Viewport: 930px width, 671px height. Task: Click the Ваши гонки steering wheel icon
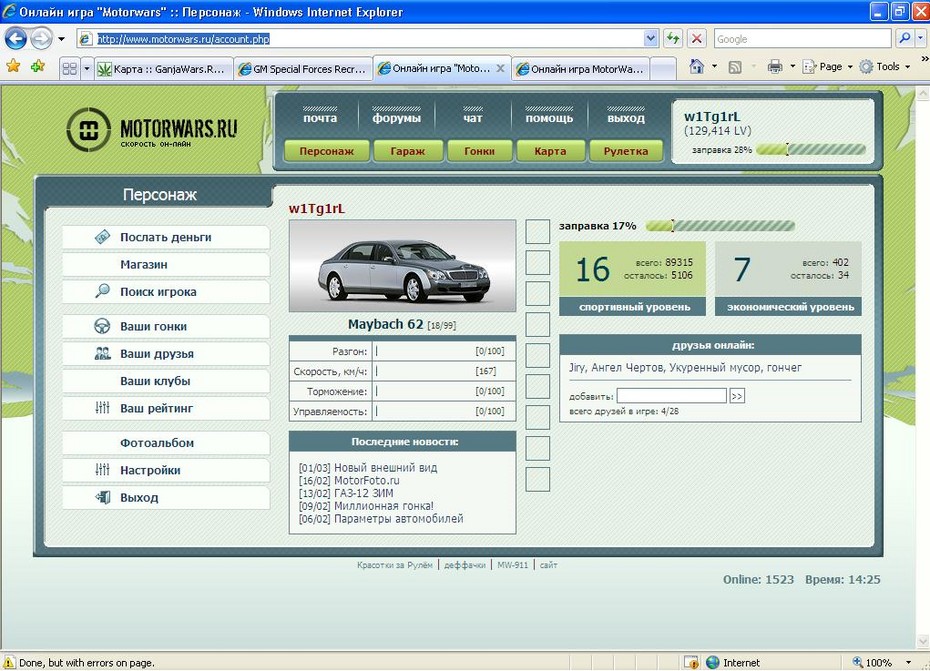tap(102, 326)
